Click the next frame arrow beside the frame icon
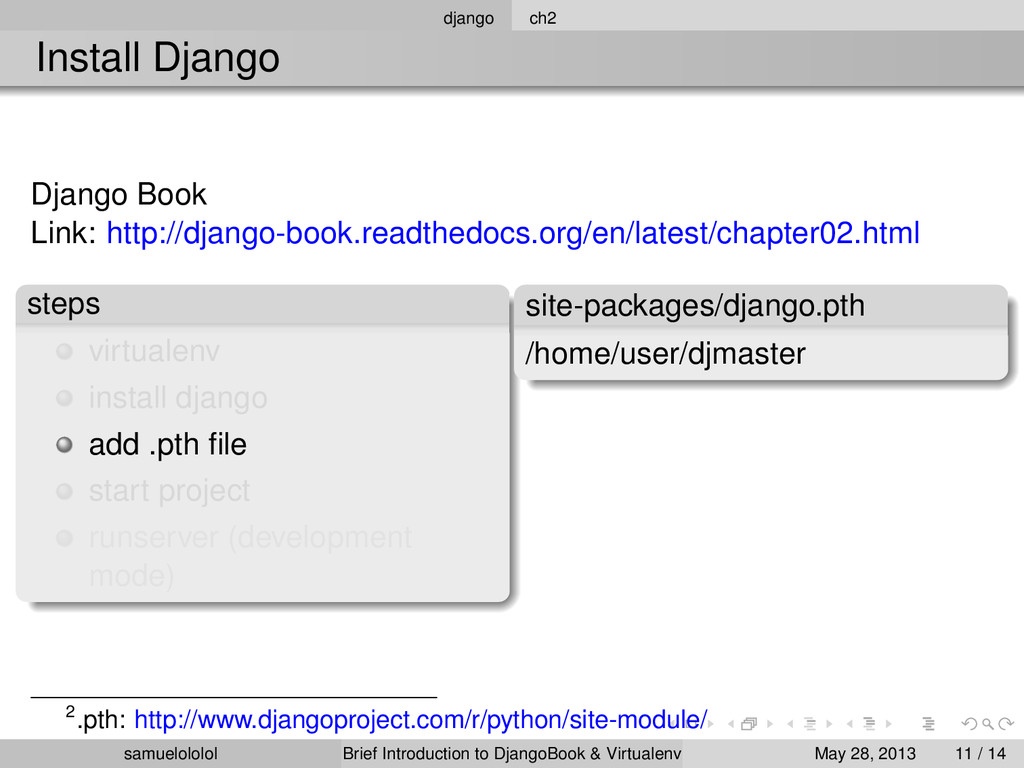 click(x=770, y=724)
